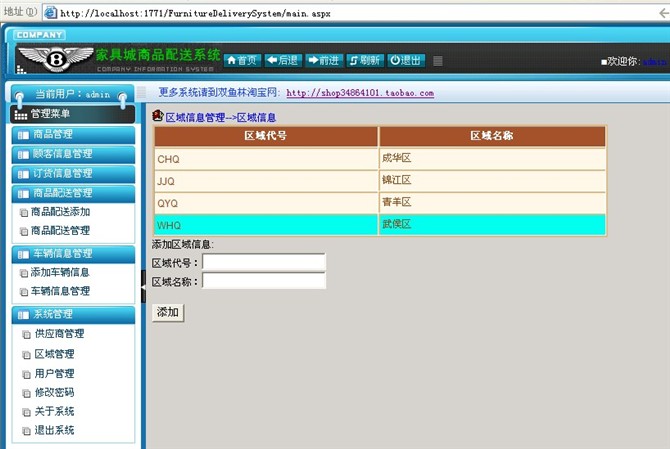Click the 后退 back button
This screenshot has height=449, width=670.
[283, 60]
